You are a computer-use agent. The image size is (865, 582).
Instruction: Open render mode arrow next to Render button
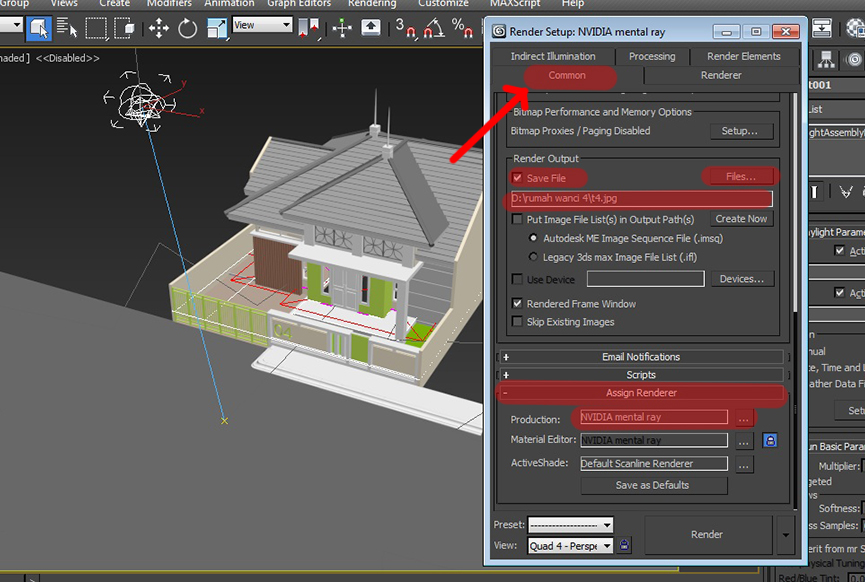click(x=786, y=535)
